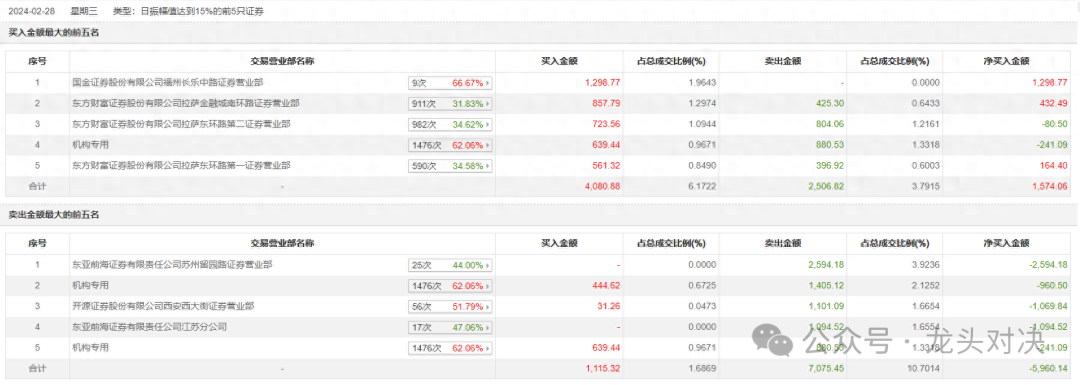Expand the 590次 34.58% stats dropdown

point(450,166)
